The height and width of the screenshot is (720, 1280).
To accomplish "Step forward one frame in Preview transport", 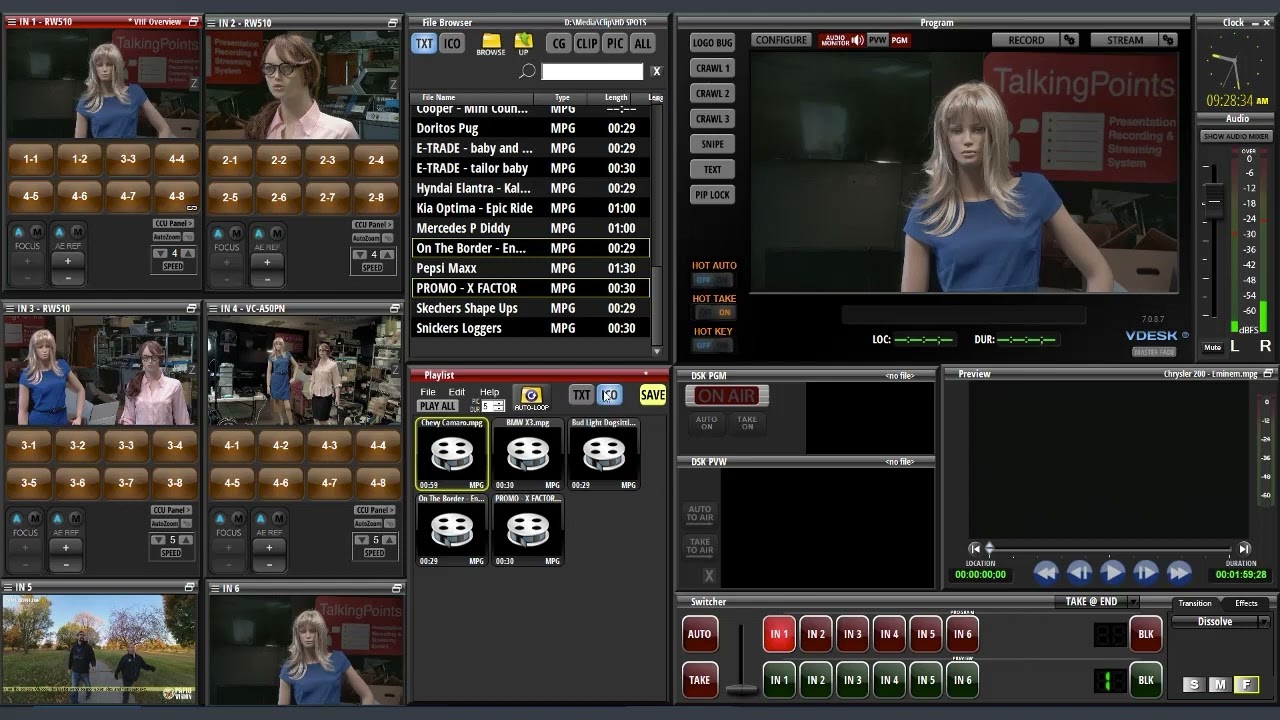I will pyautogui.click(x=1145, y=572).
